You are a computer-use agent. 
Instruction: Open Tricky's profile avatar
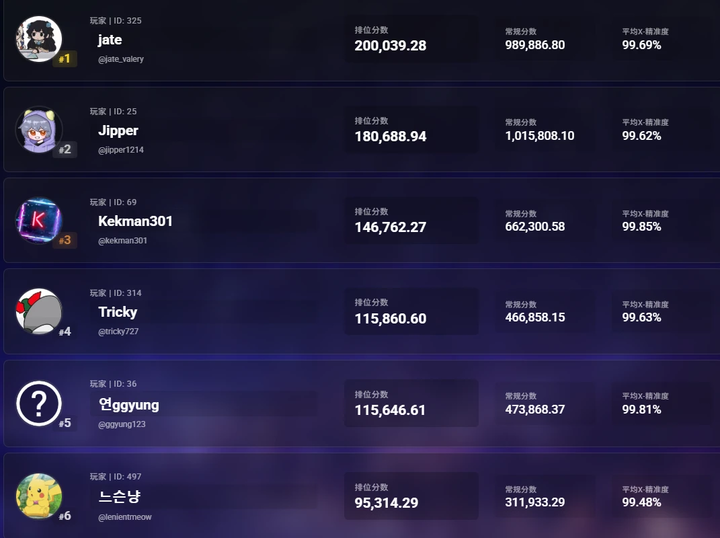click(x=39, y=311)
